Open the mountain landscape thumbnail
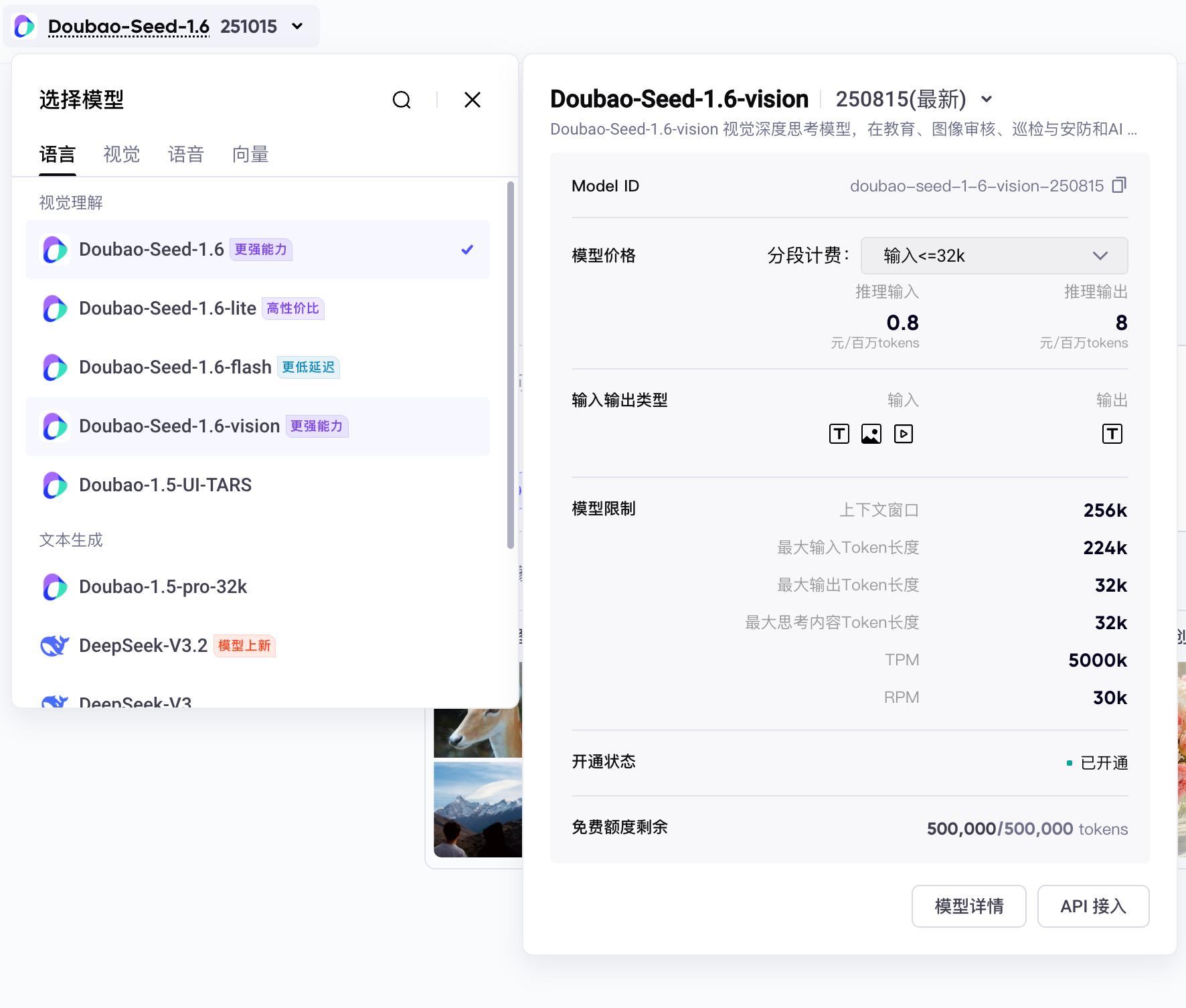This screenshot has height=1008, width=1186. click(x=478, y=809)
